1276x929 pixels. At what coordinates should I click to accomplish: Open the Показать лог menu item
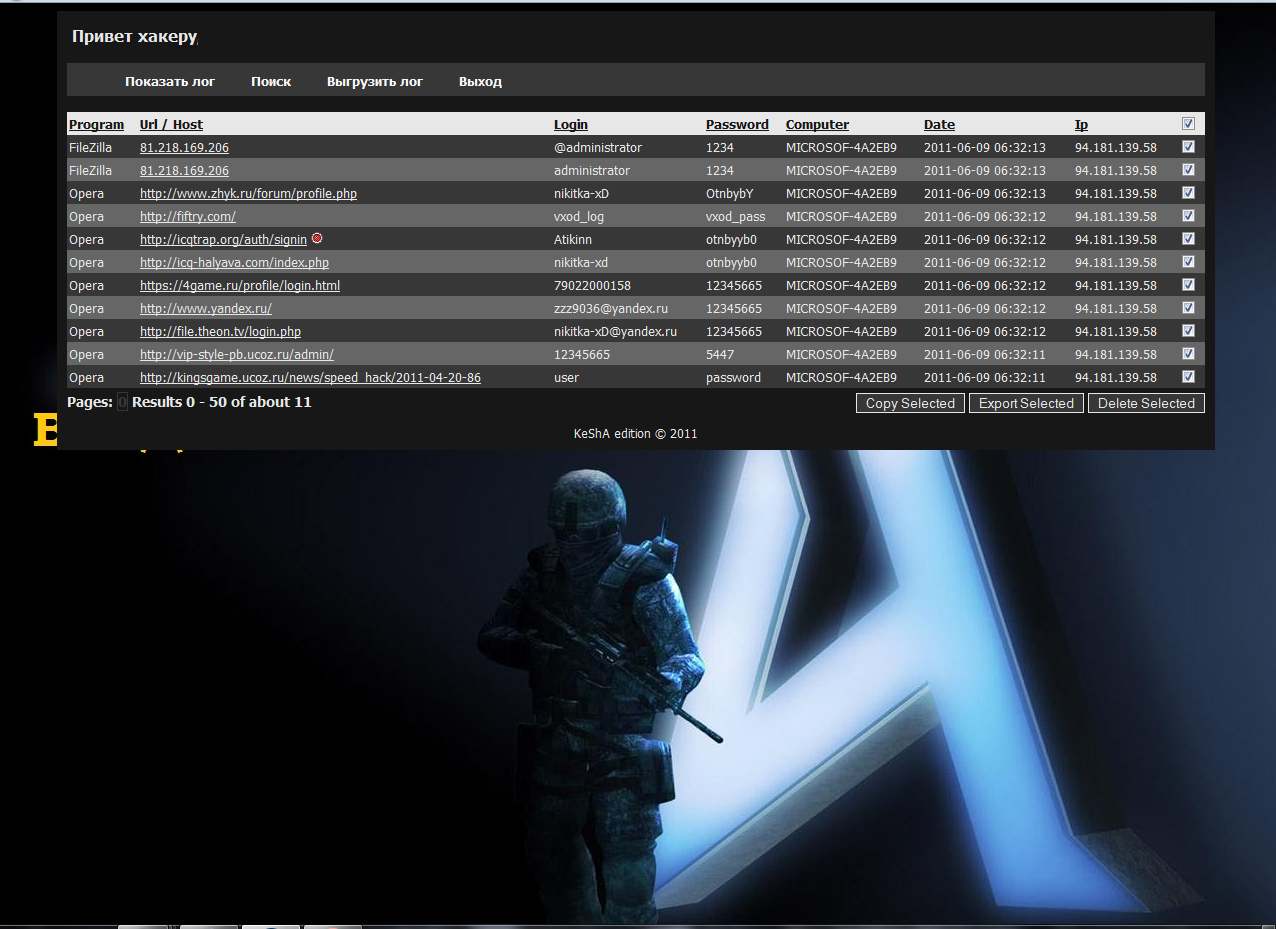(170, 82)
